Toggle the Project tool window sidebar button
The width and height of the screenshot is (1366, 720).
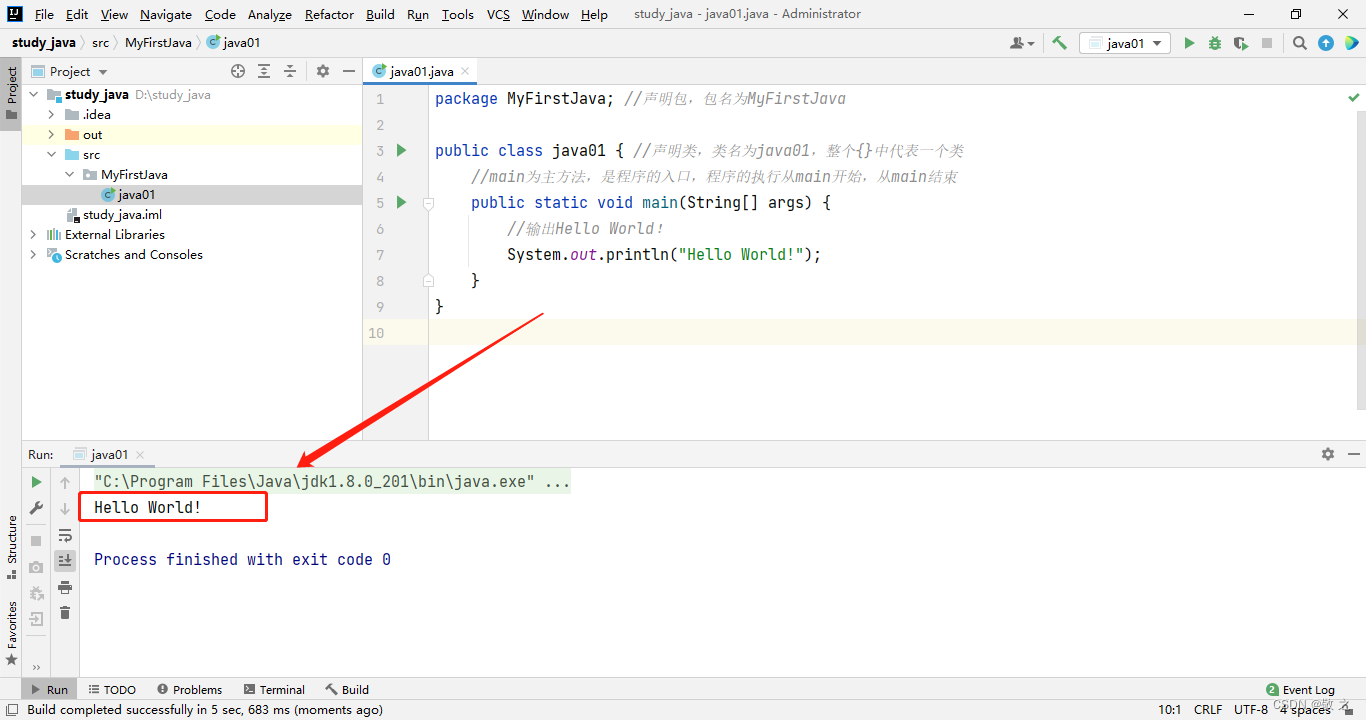pos(11,93)
